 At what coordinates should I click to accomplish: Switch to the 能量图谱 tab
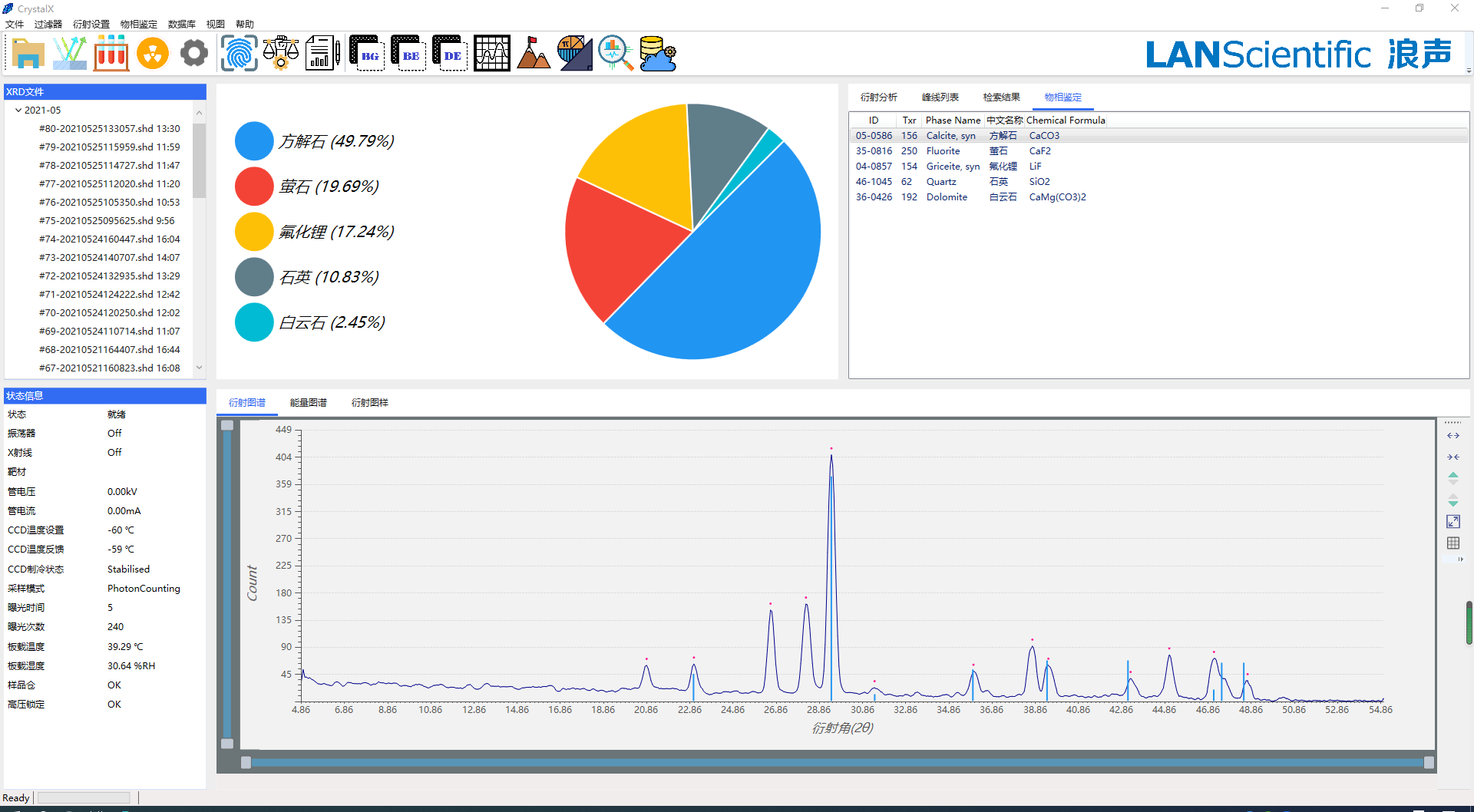click(308, 403)
